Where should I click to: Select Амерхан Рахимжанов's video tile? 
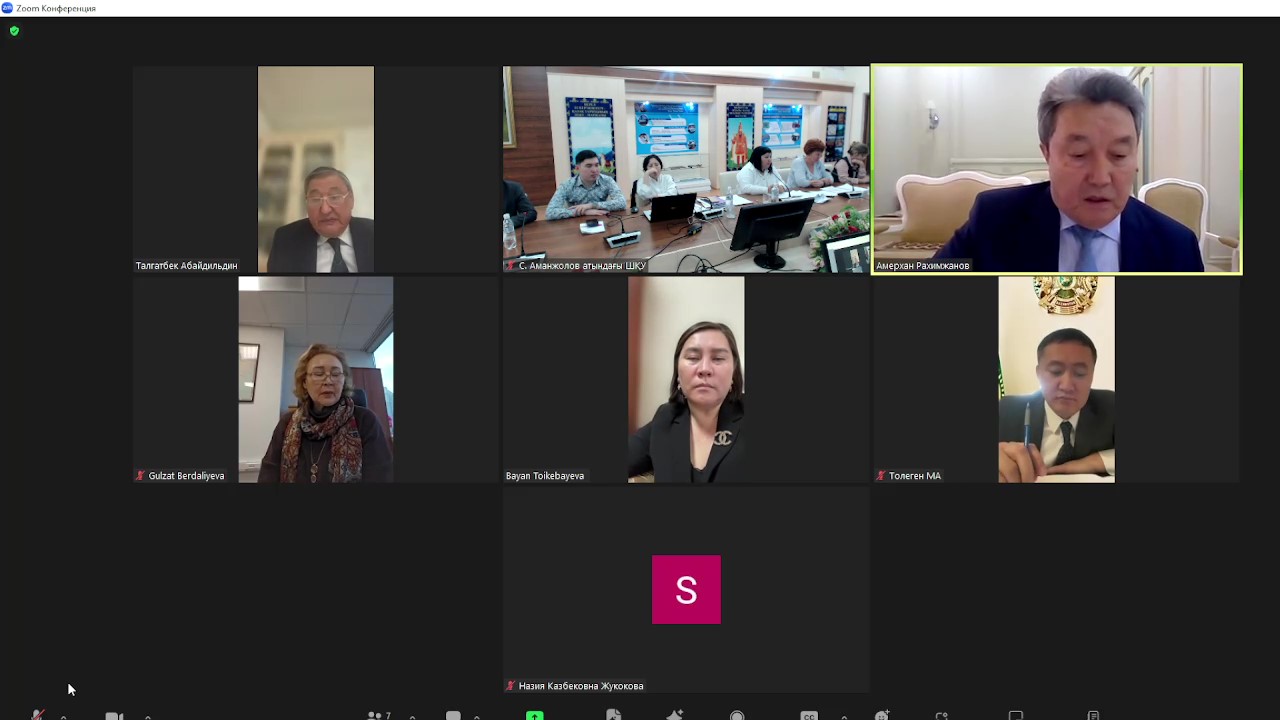pos(1056,168)
